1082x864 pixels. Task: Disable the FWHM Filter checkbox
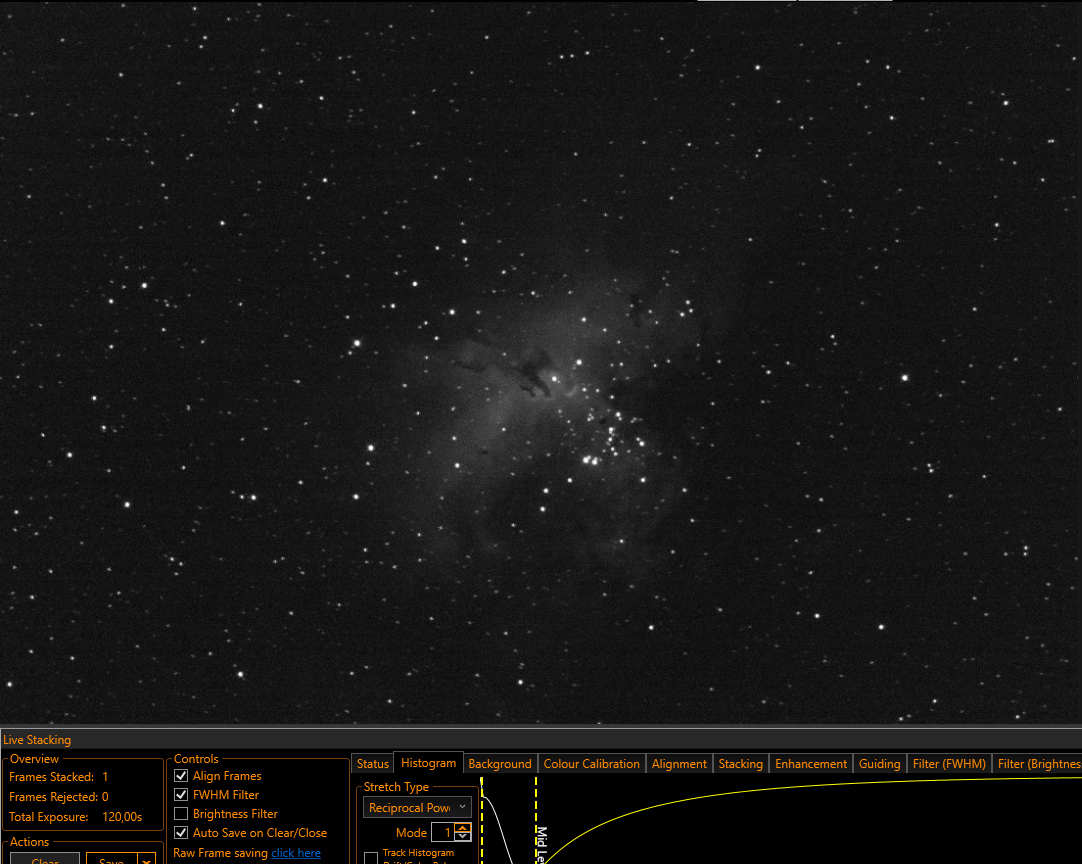pyautogui.click(x=181, y=795)
